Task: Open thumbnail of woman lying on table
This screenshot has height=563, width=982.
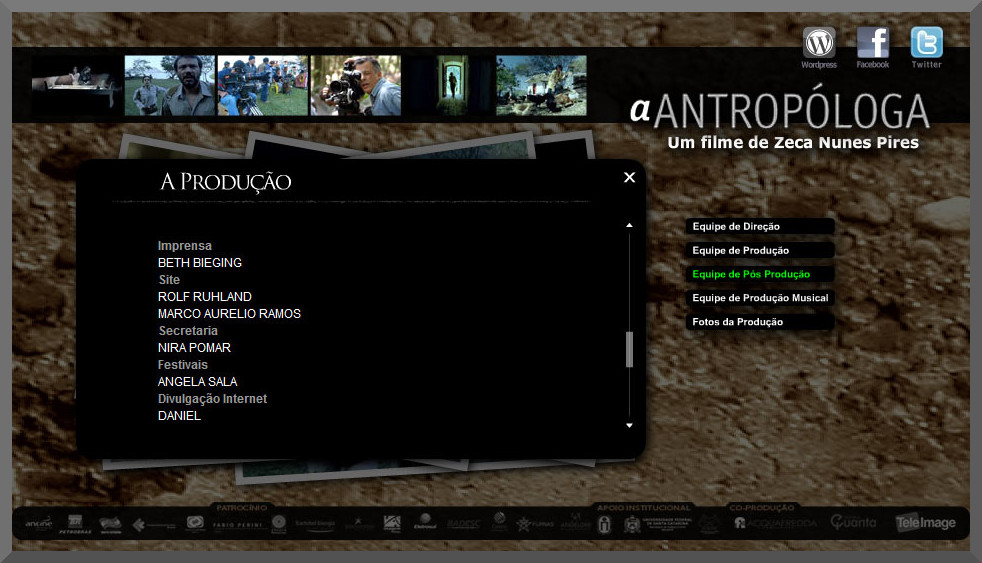Action: (x=76, y=86)
